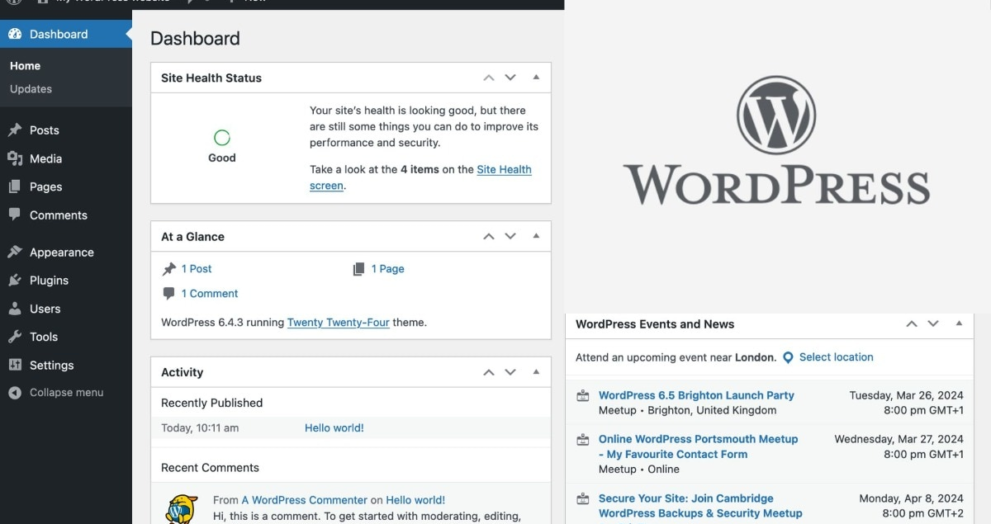Click meetup icon beside Portsmouth Meetup
The width and height of the screenshot is (991, 524).
pyautogui.click(x=583, y=439)
